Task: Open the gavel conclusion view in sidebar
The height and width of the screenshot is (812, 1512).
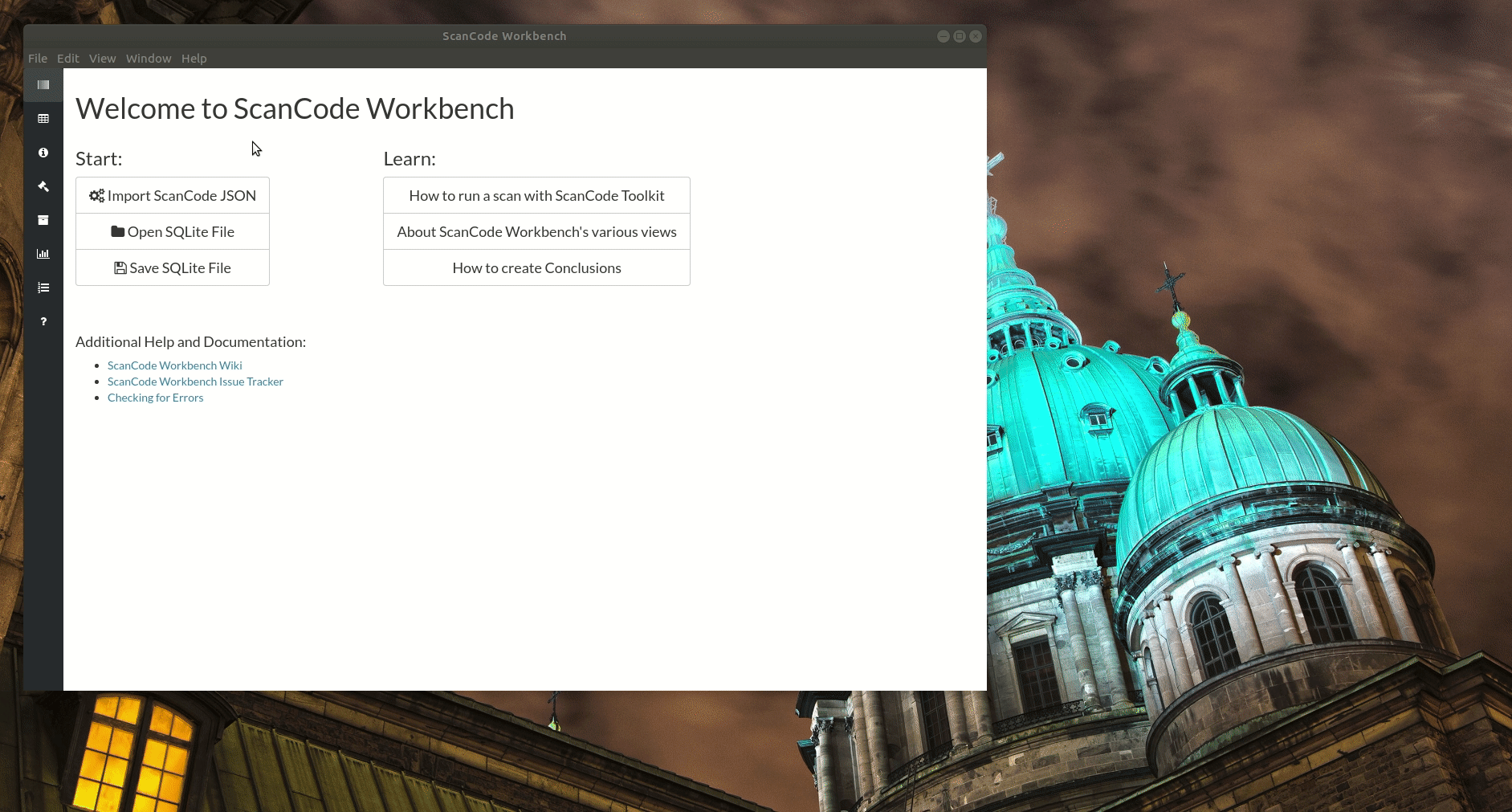Action: [43, 186]
